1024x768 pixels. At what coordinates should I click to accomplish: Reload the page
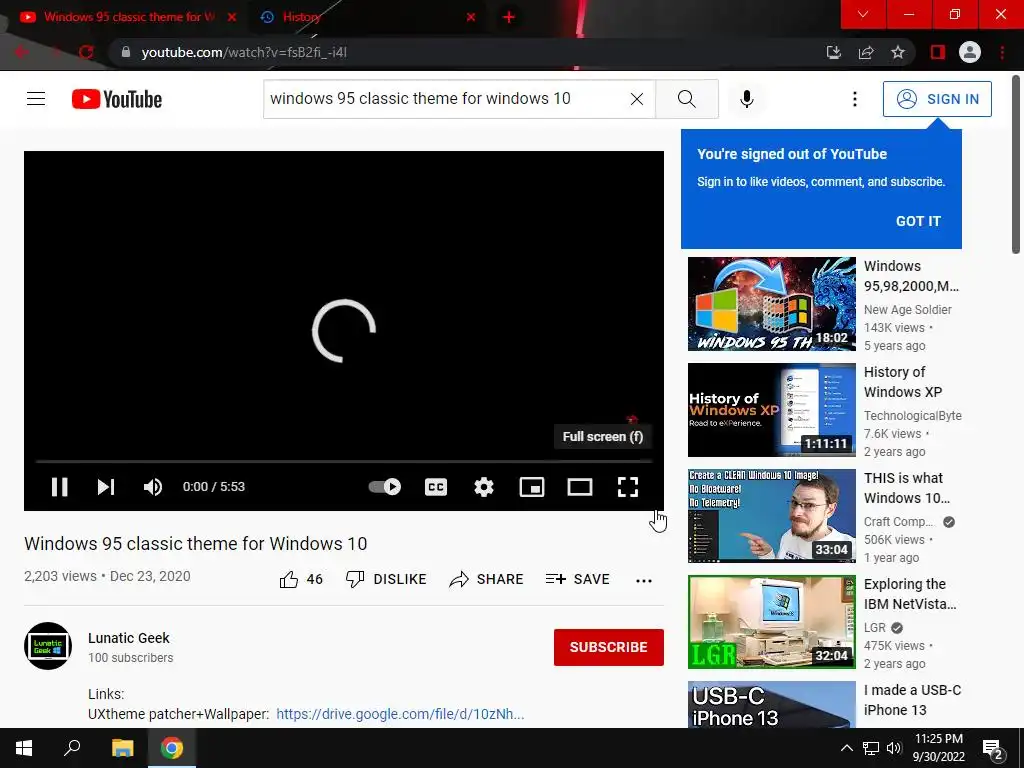pos(86,52)
